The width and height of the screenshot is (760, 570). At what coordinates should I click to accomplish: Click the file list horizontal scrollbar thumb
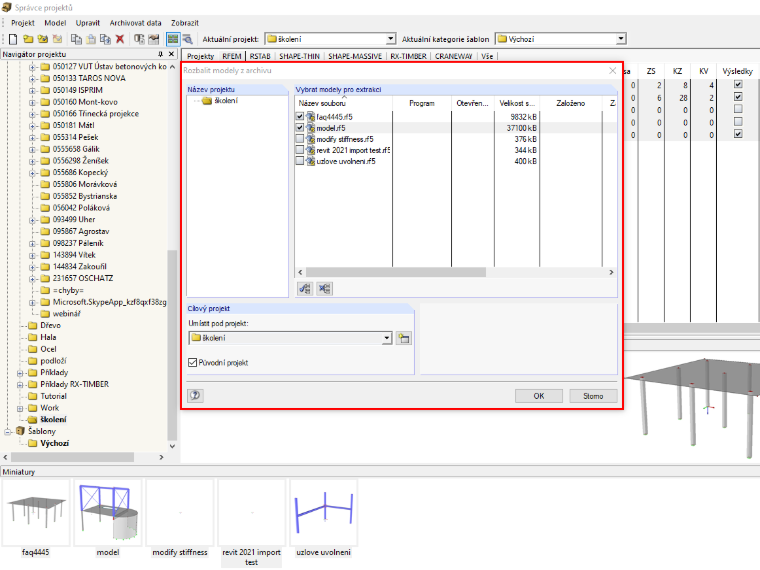coord(396,272)
